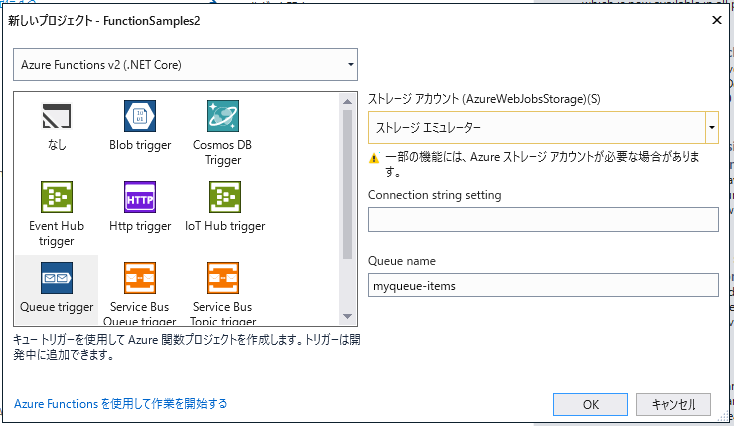
Task: Pick the Event Hub trigger icon
Action: click(57, 197)
